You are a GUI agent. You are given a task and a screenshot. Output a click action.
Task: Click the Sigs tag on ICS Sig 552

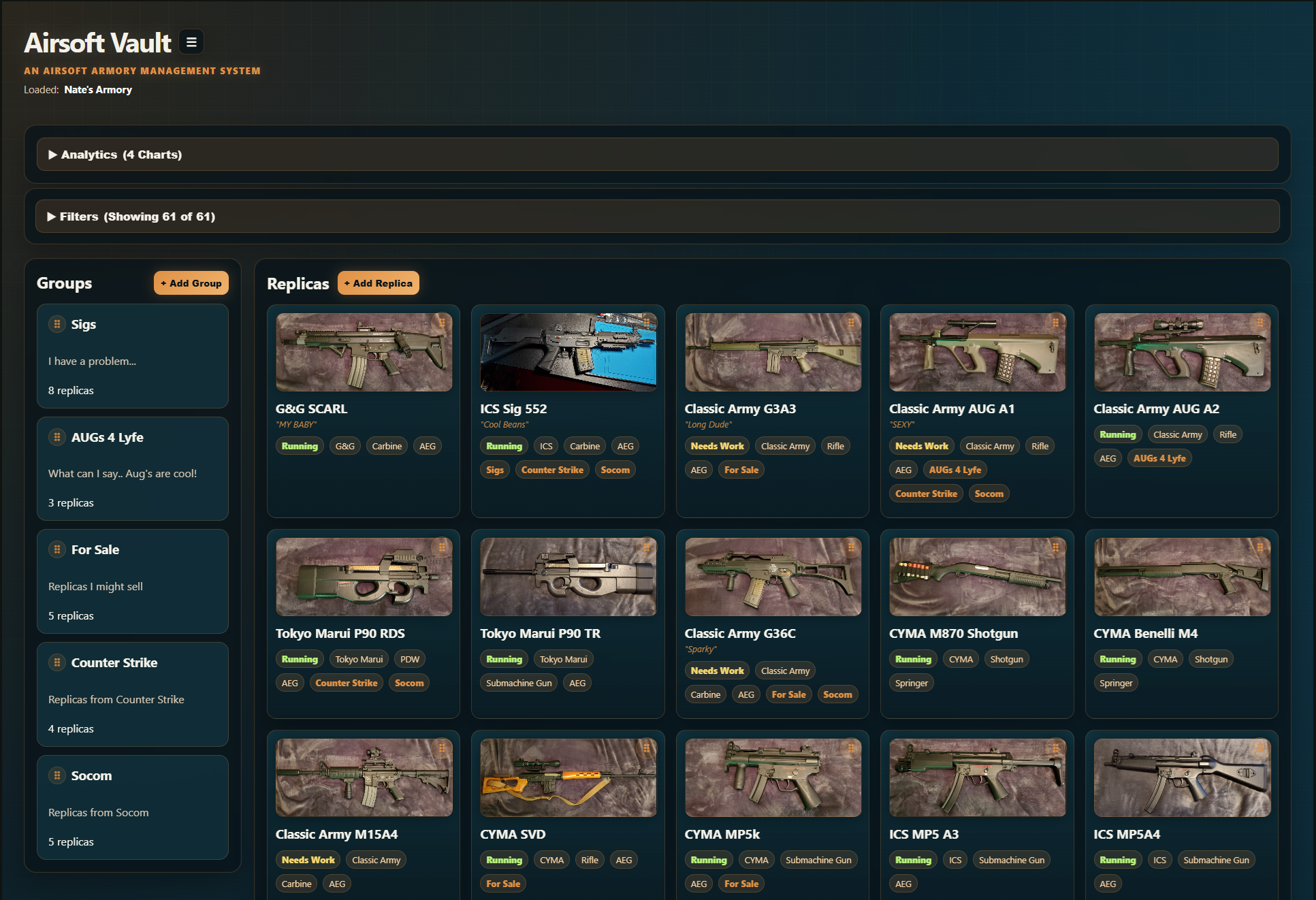[x=495, y=470]
